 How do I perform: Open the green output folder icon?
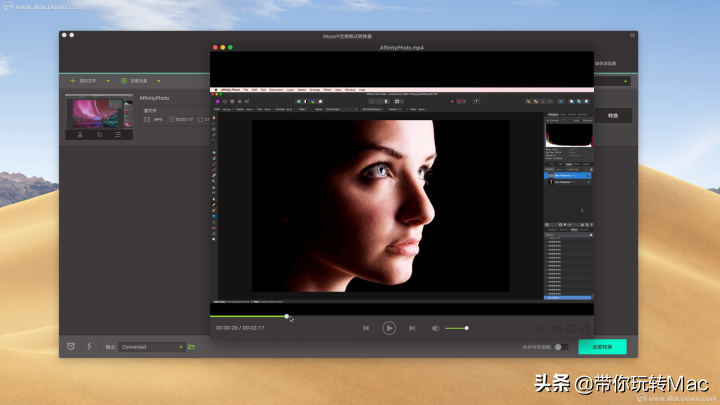191,347
